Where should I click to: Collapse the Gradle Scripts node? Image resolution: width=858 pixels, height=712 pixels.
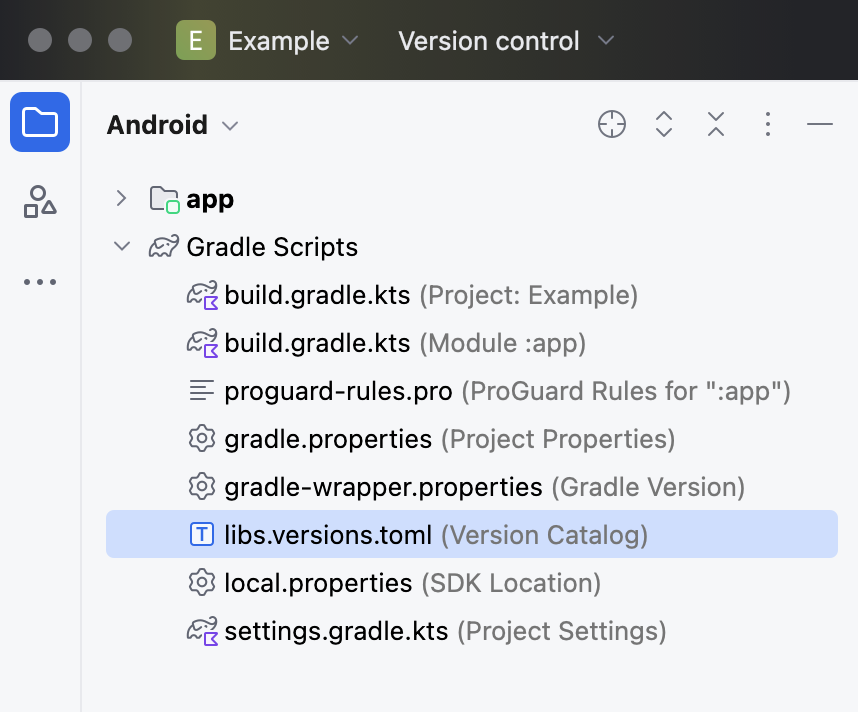click(121, 246)
